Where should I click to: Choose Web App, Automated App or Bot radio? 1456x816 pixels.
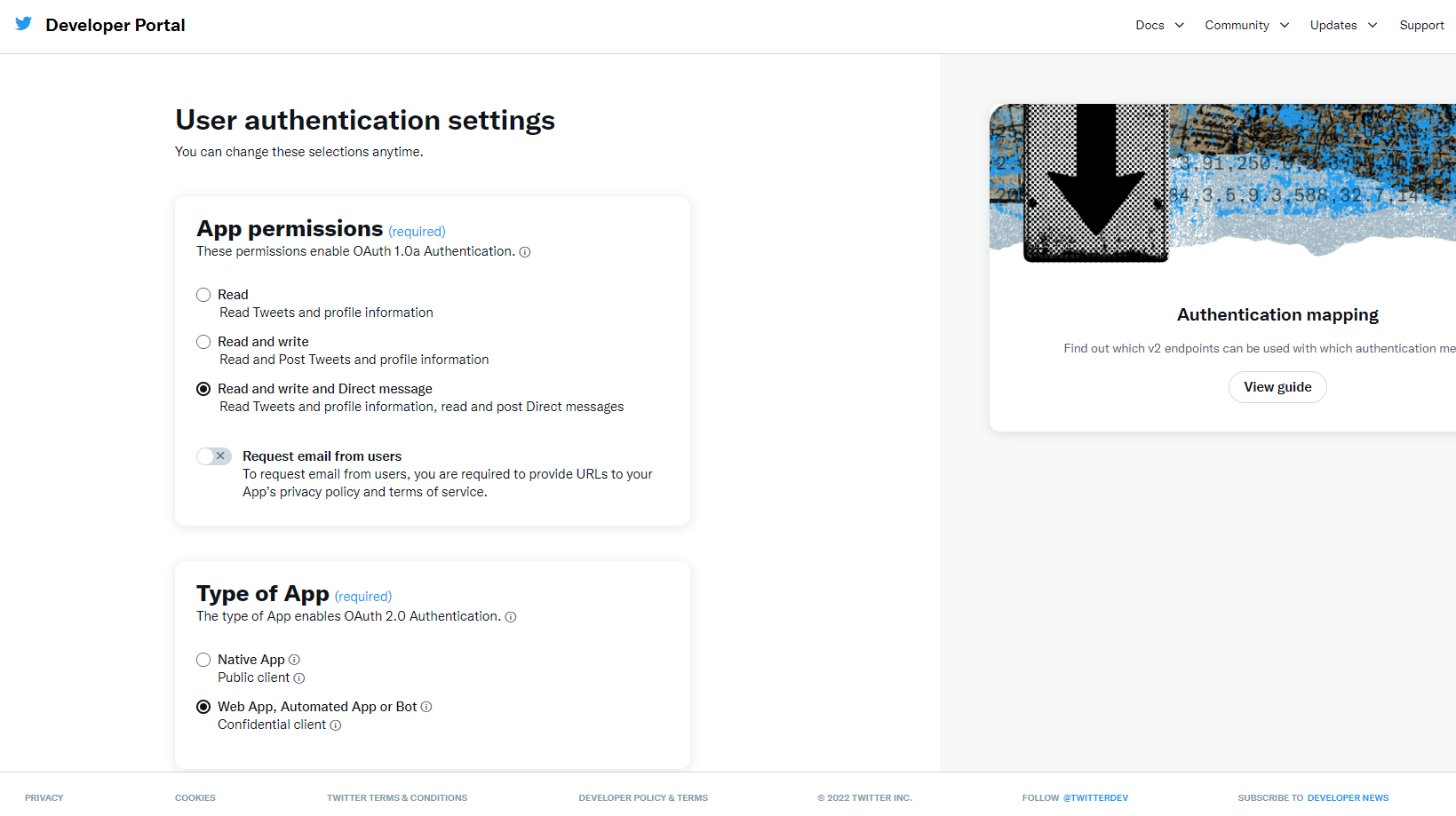click(x=203, y=707)
